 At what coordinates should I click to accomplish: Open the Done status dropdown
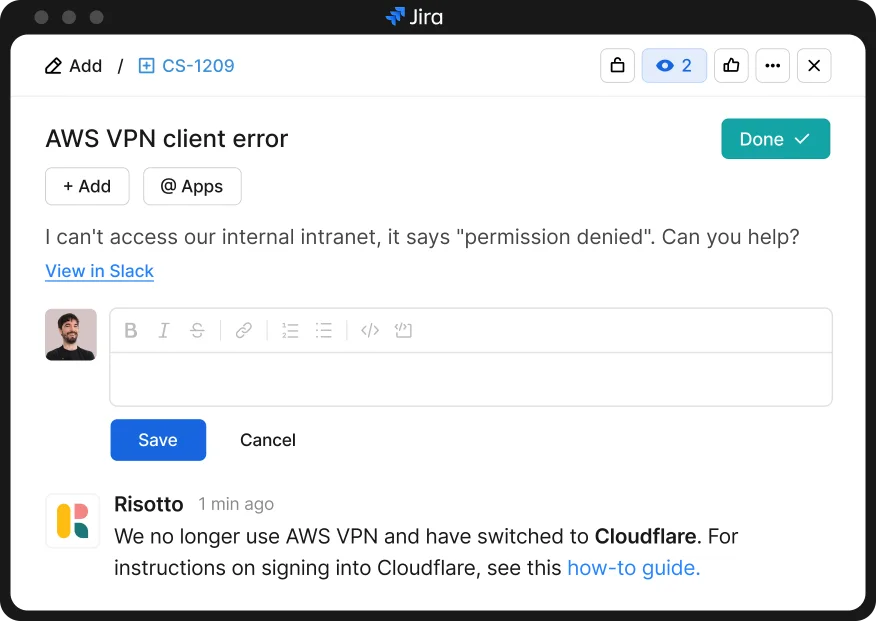tap(775, 138)
